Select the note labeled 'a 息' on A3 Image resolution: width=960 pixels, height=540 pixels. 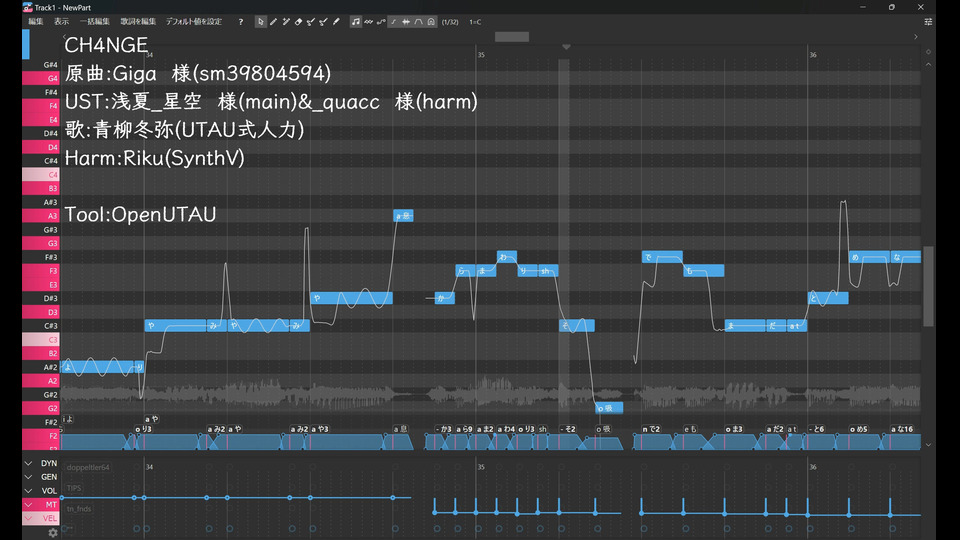click(x=403, y=216)
